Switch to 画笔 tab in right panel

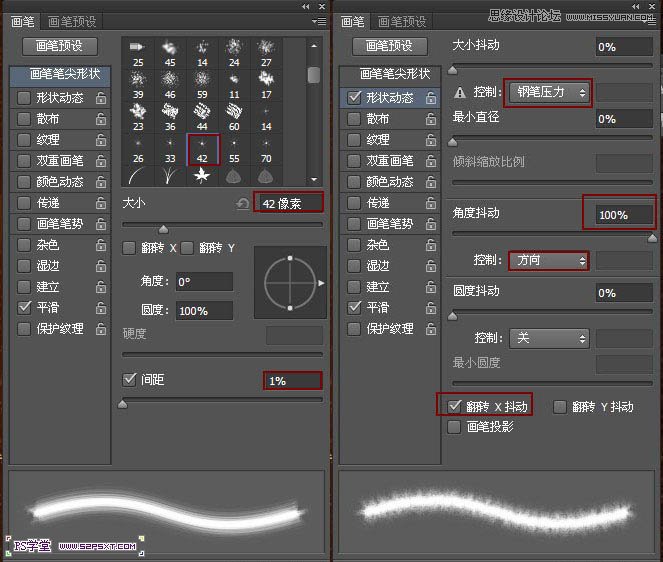352,22
